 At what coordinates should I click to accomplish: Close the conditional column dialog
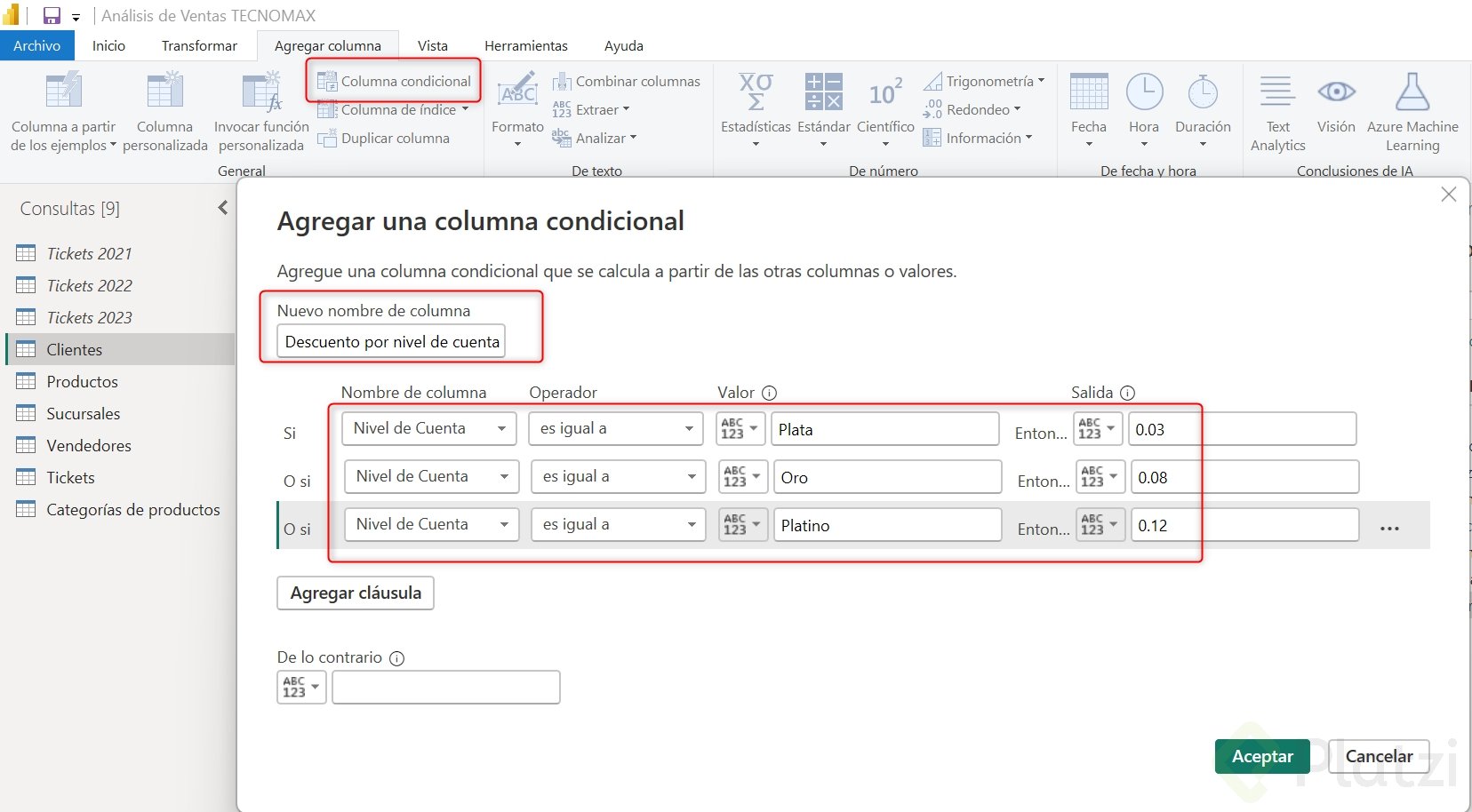click(x=1449, y=195)
